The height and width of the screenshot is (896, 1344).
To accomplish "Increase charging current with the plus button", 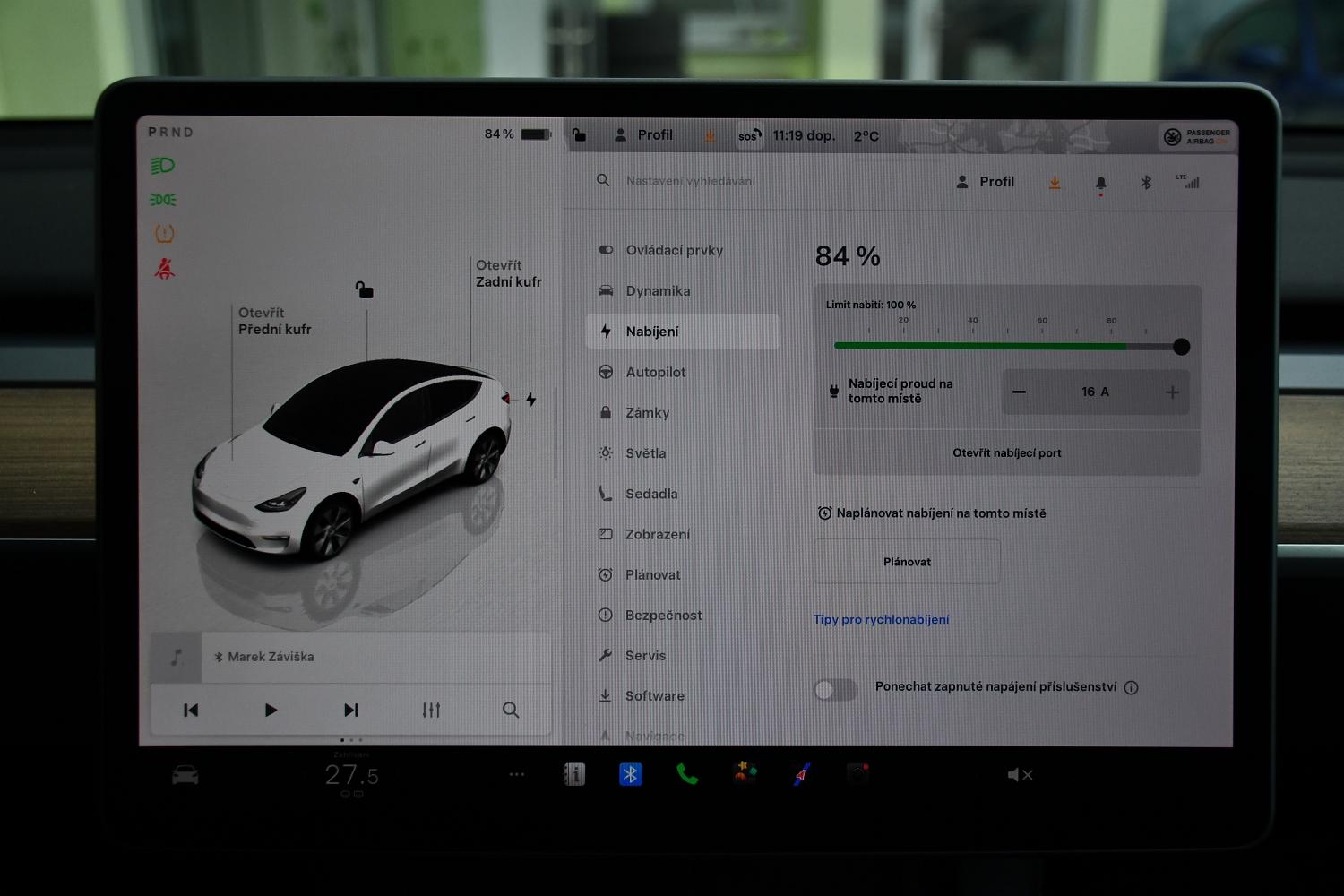I will pos(1172,392).
